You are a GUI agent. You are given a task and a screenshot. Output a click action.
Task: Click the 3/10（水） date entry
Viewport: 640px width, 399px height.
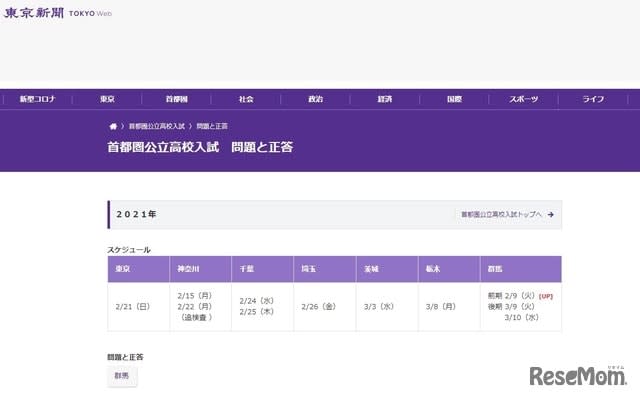[x=522, y=317]
